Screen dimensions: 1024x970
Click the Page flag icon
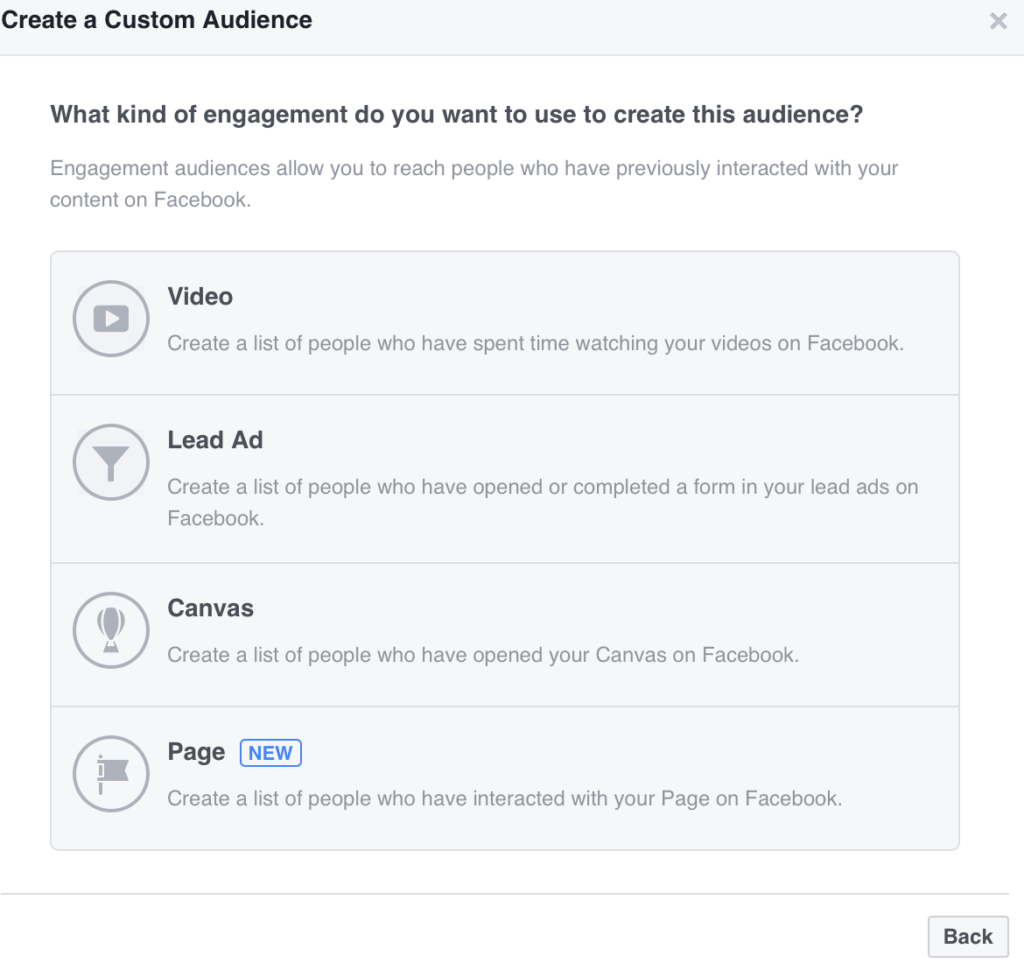click(x=111, y=774)
